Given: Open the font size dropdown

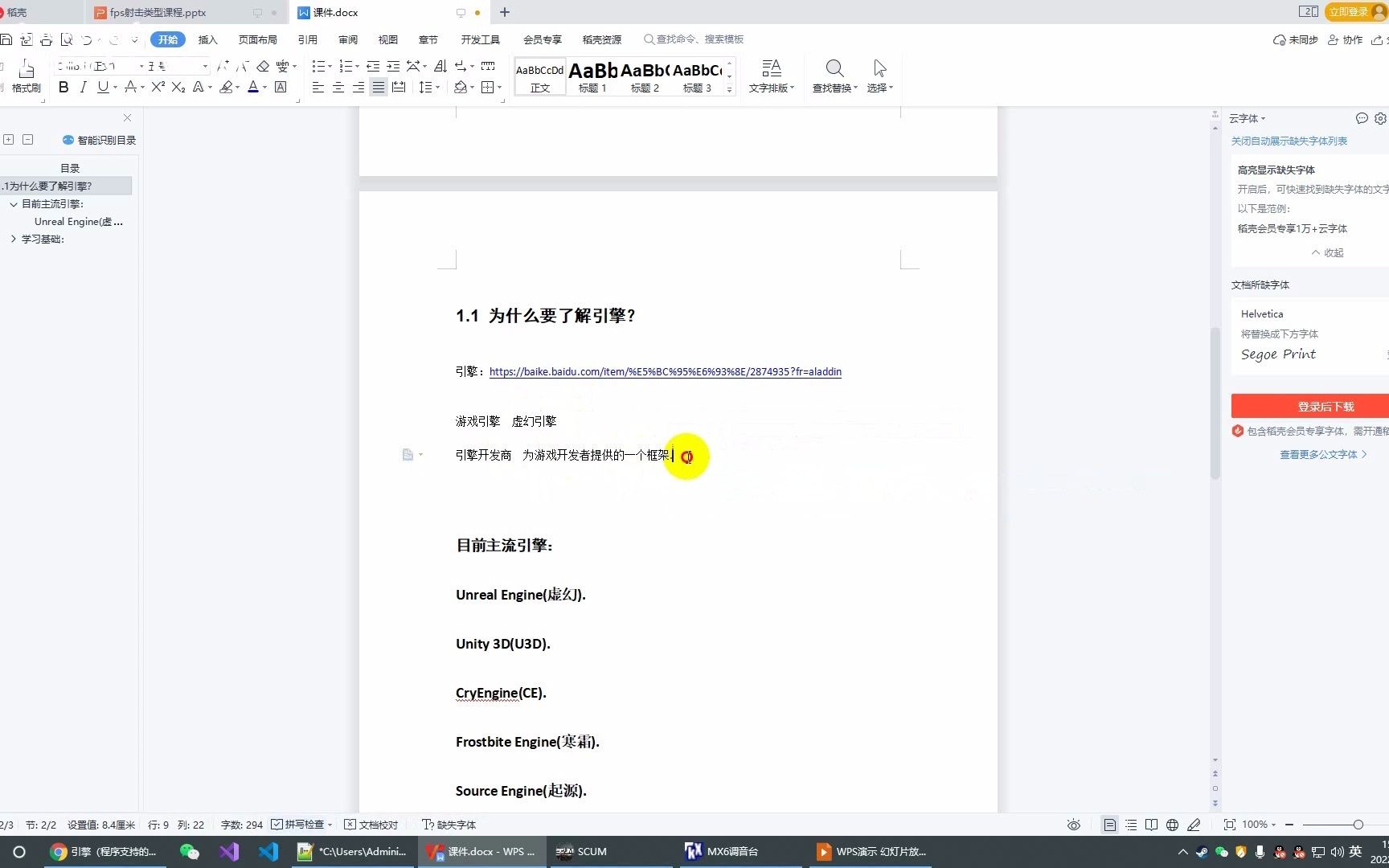Looking at the screenshot, I should pyautogui.click(x=206, y=66).
